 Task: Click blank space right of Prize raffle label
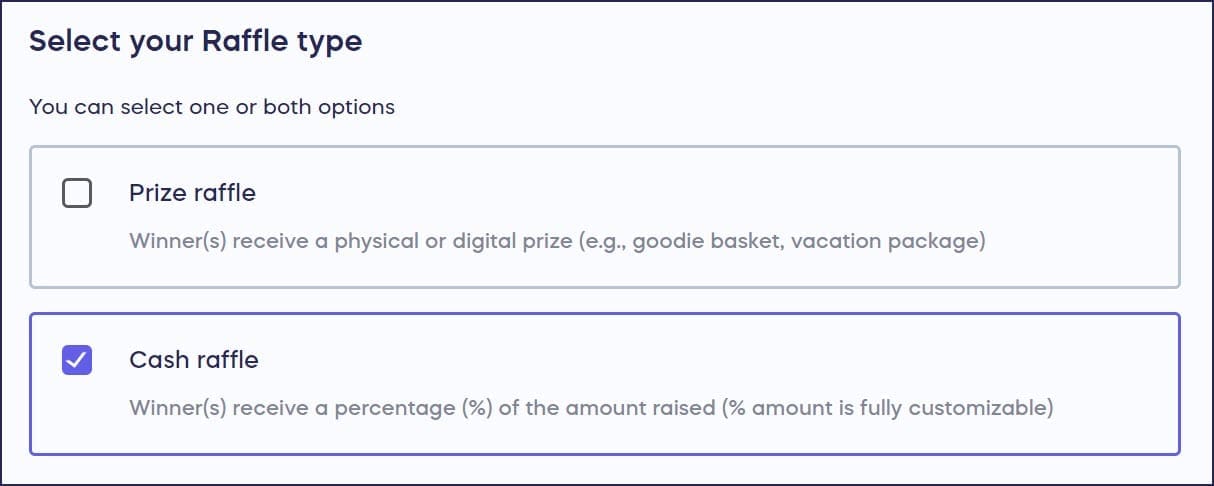coord(700,193)
